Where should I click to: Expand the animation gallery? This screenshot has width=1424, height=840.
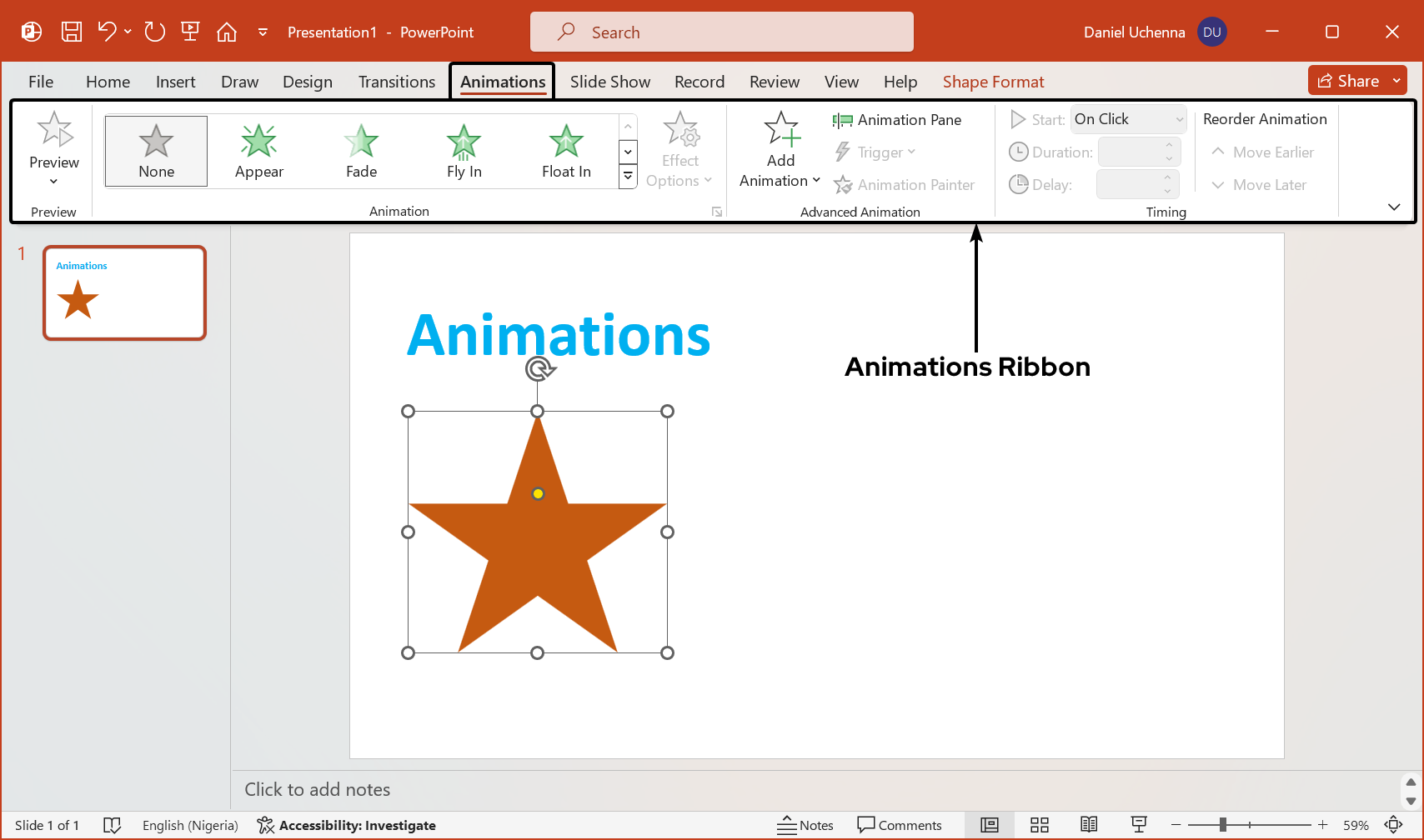coord(628,176)
